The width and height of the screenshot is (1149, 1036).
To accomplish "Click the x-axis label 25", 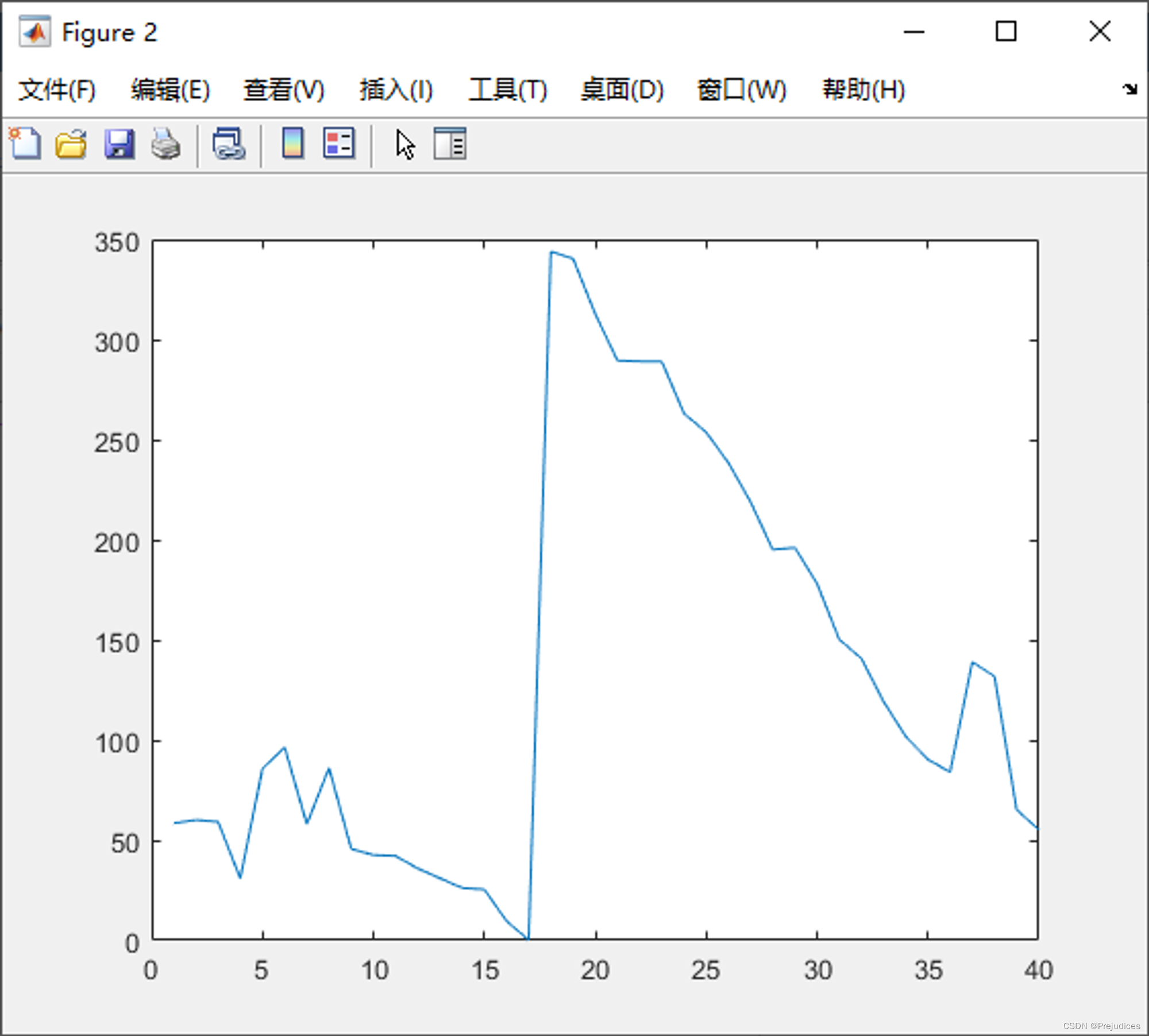I will click(x=705, y=971).
